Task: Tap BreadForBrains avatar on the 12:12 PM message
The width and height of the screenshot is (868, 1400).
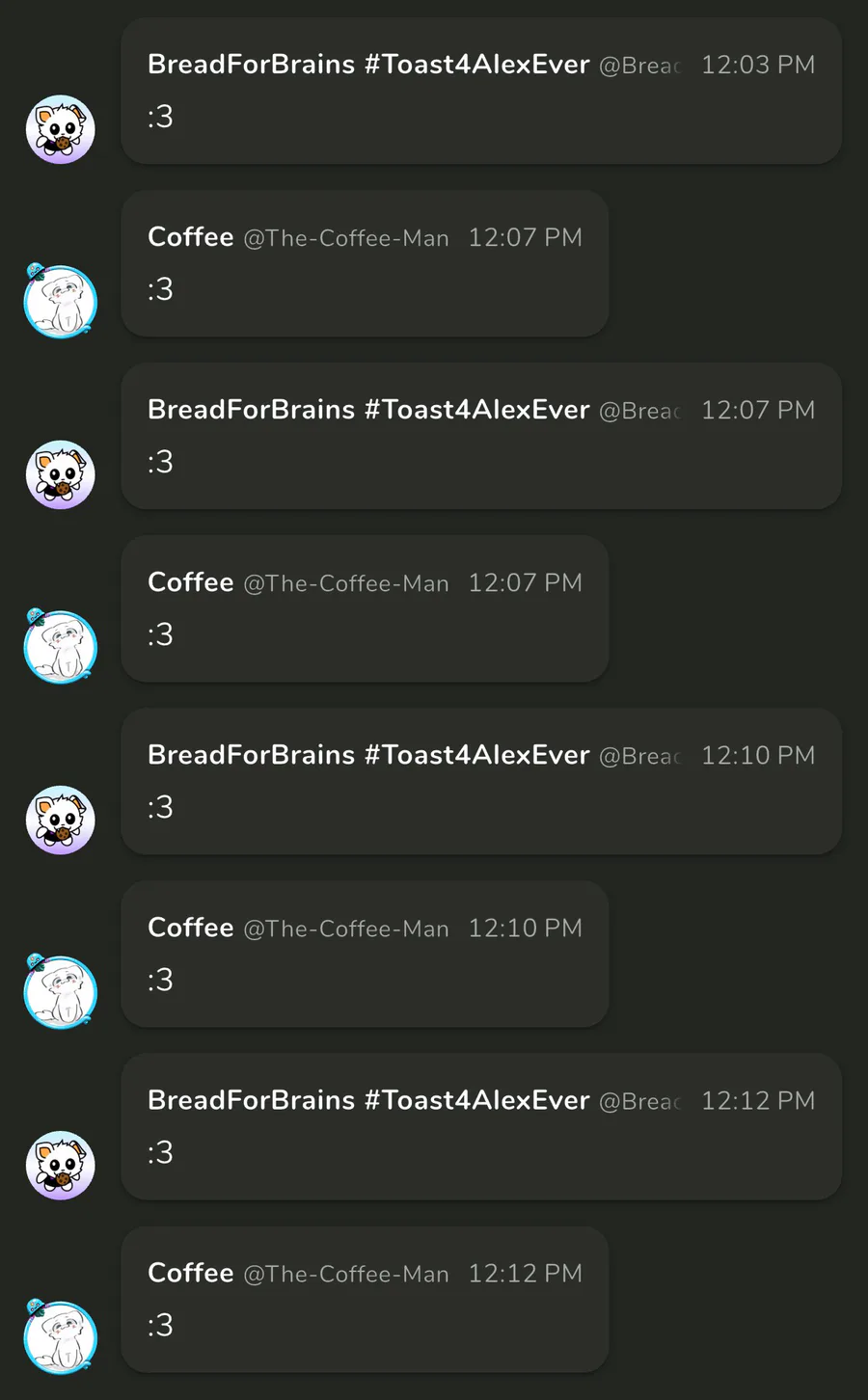Action: [60, 1165]
